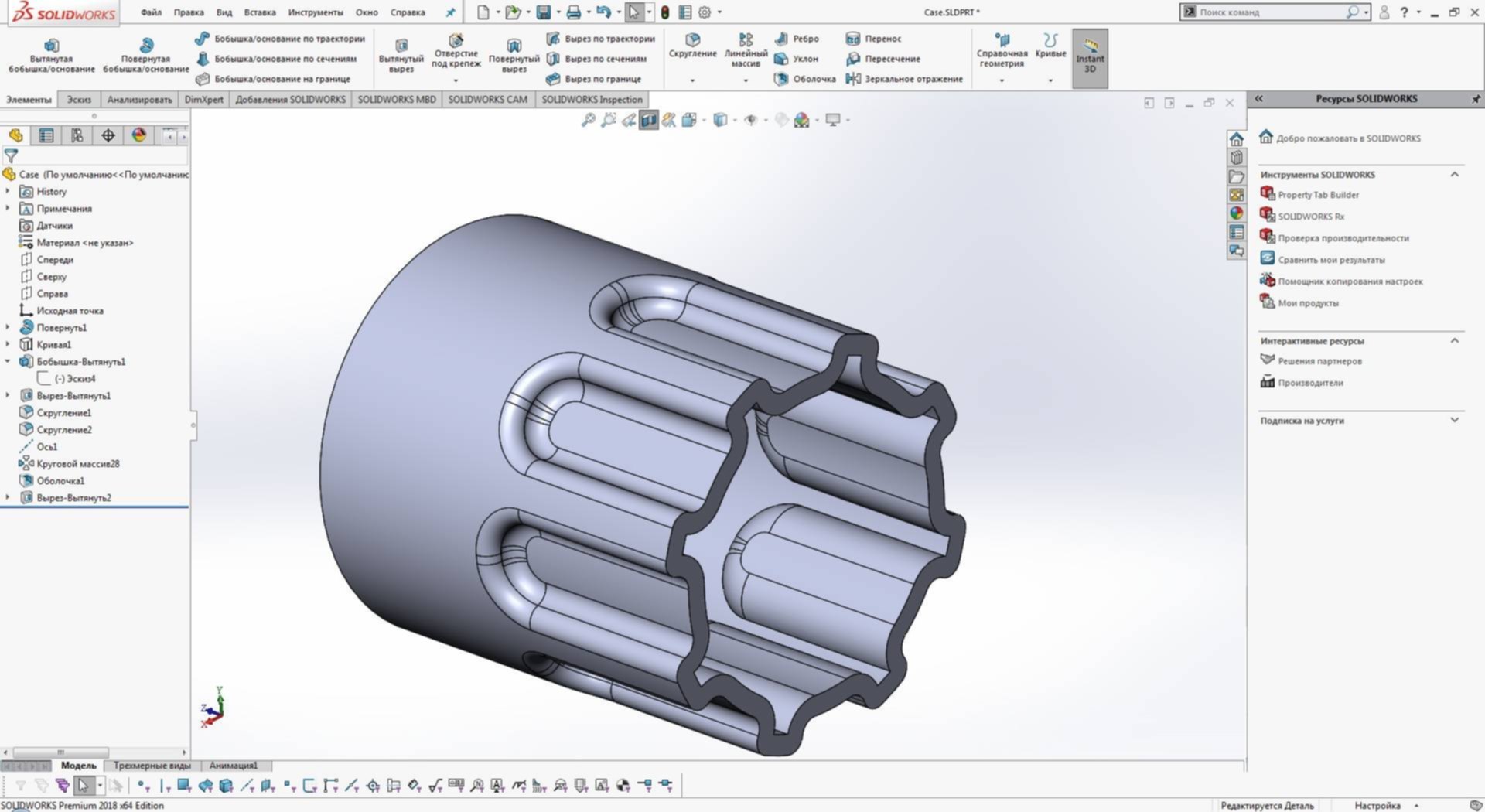Viewport: 1485px width, 812px height.
Task: Expand the History tree node
Action: tap(8, 191)
